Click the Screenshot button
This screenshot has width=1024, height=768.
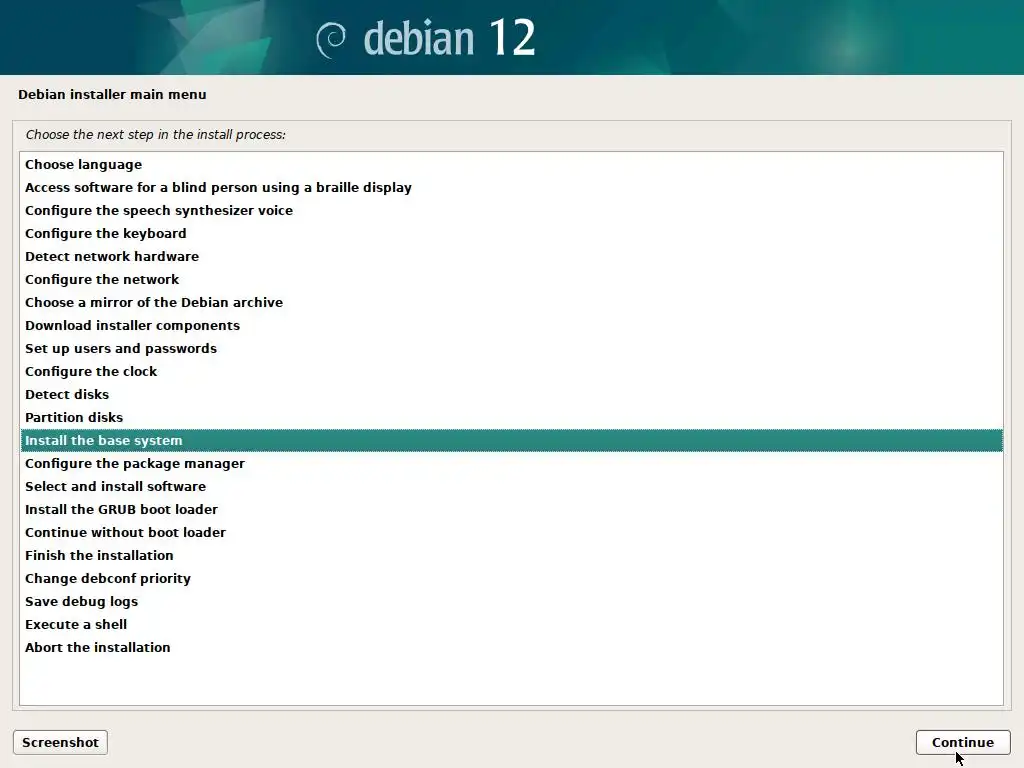[60, 743]
